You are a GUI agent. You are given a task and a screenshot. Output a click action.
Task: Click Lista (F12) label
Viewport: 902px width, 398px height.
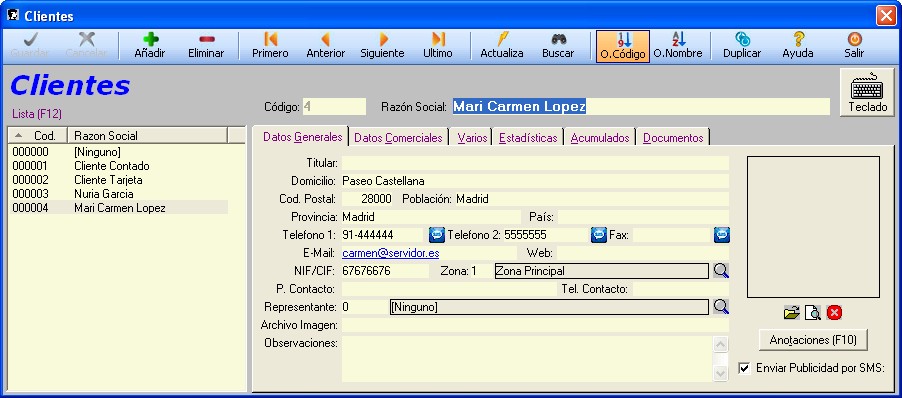click(x=37, y=114)
